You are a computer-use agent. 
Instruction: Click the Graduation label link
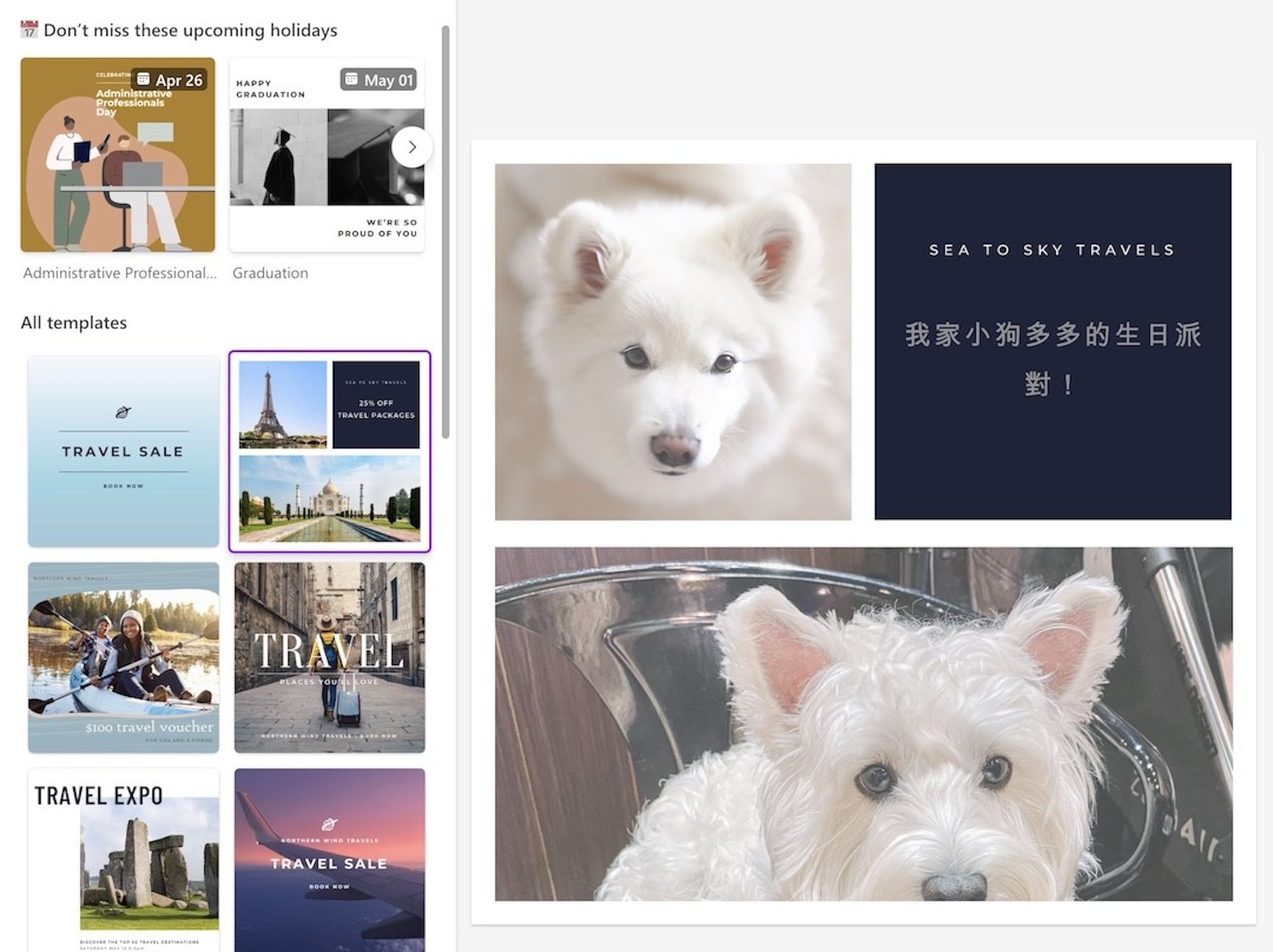click(x=271, y=272)
